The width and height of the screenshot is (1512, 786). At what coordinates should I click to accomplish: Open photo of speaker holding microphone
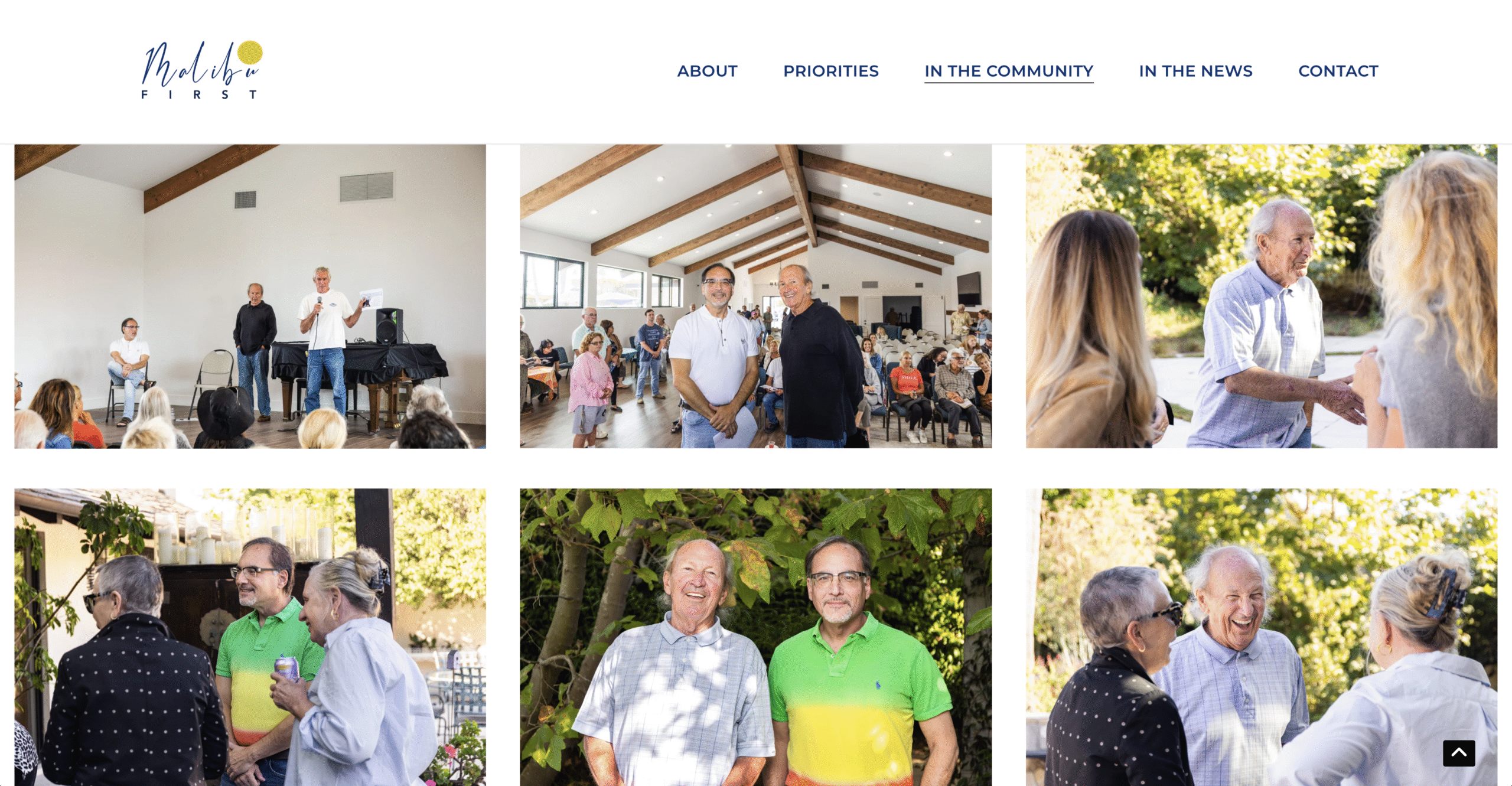click(x=250, y=296)
